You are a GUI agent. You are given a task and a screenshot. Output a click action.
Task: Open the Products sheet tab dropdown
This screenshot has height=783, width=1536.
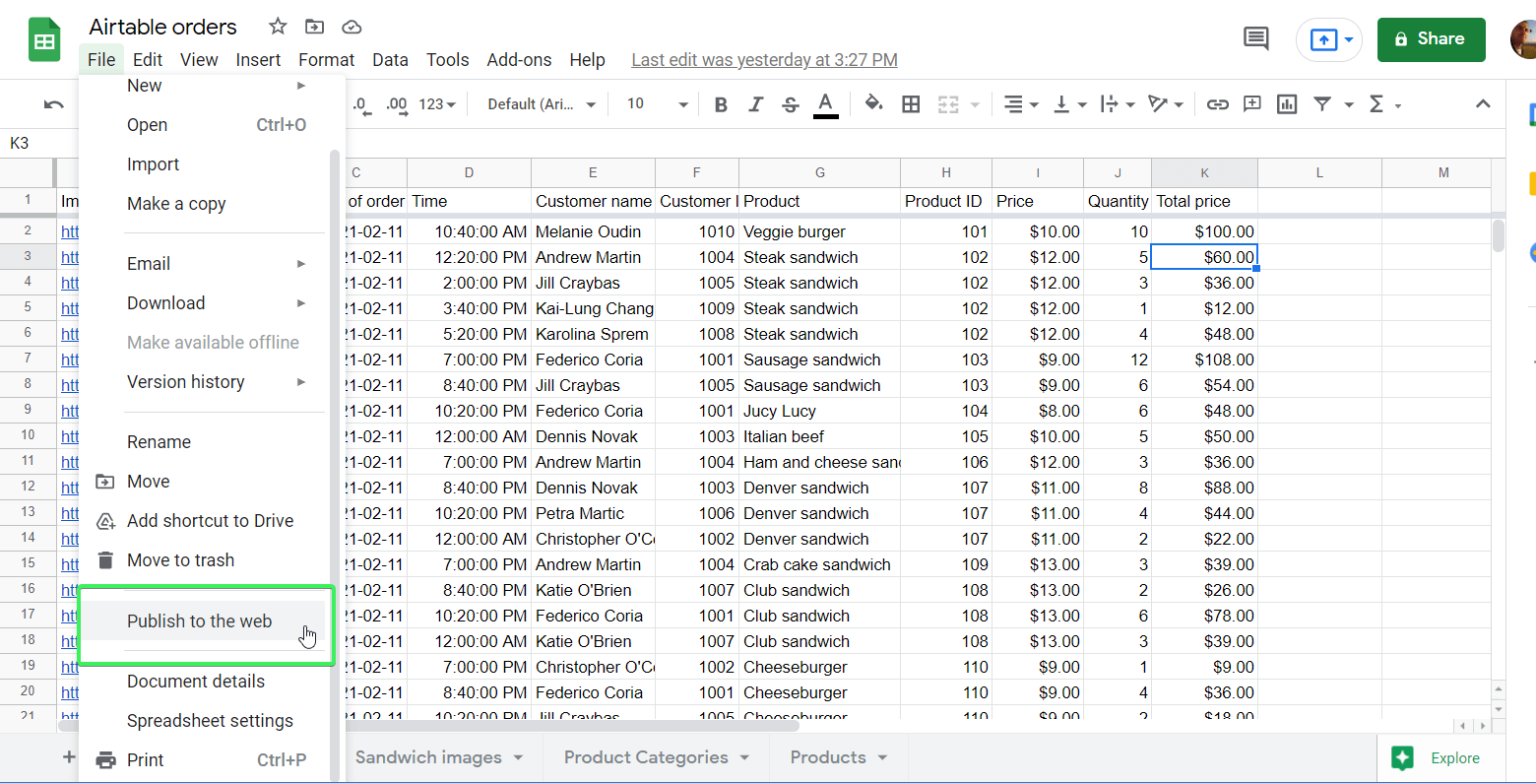[x=884, y=758]
